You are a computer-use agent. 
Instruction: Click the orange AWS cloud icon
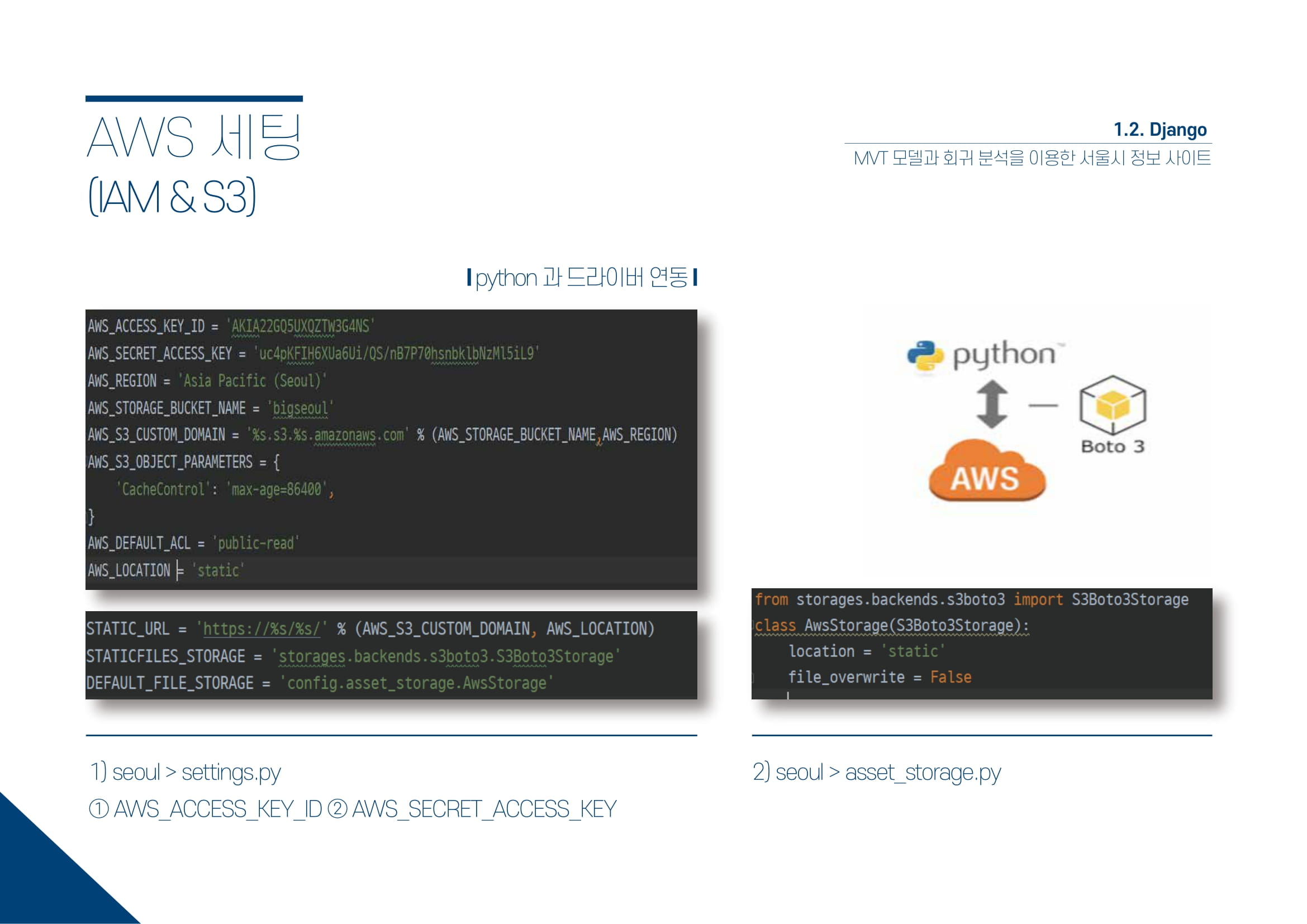(987, 470)
